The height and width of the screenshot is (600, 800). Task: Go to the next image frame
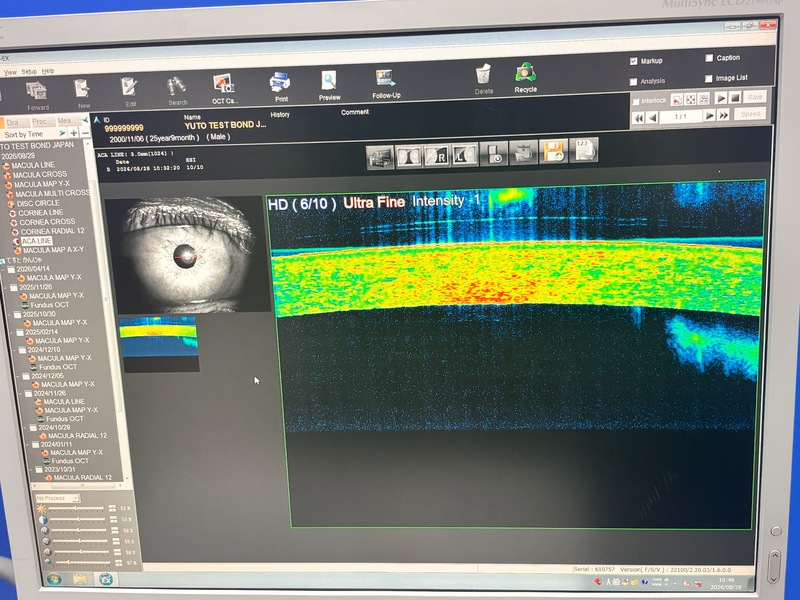[x=709, y=116]
